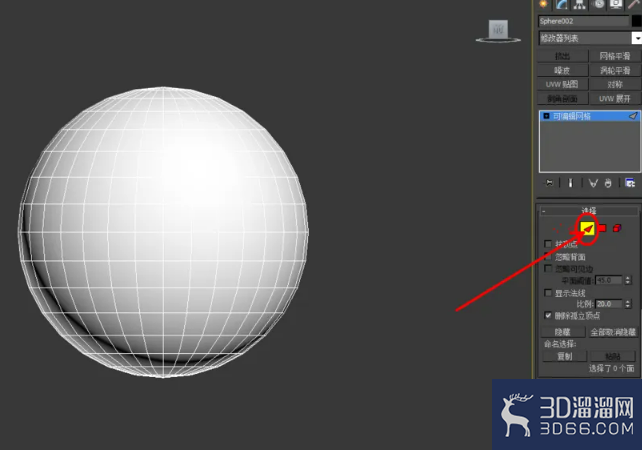Click the Make Unique icon

[593, 183]
